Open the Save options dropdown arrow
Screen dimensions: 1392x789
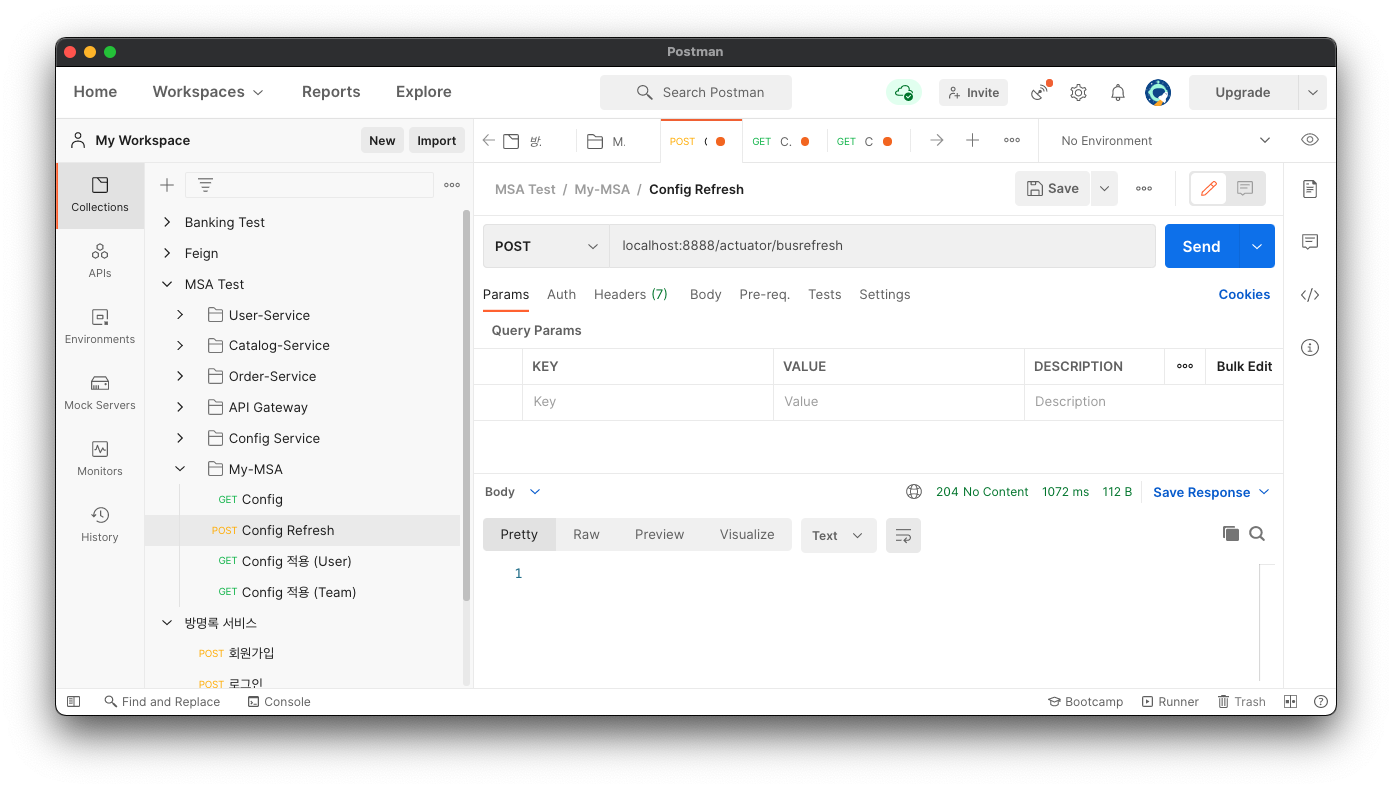point(1104,188)
